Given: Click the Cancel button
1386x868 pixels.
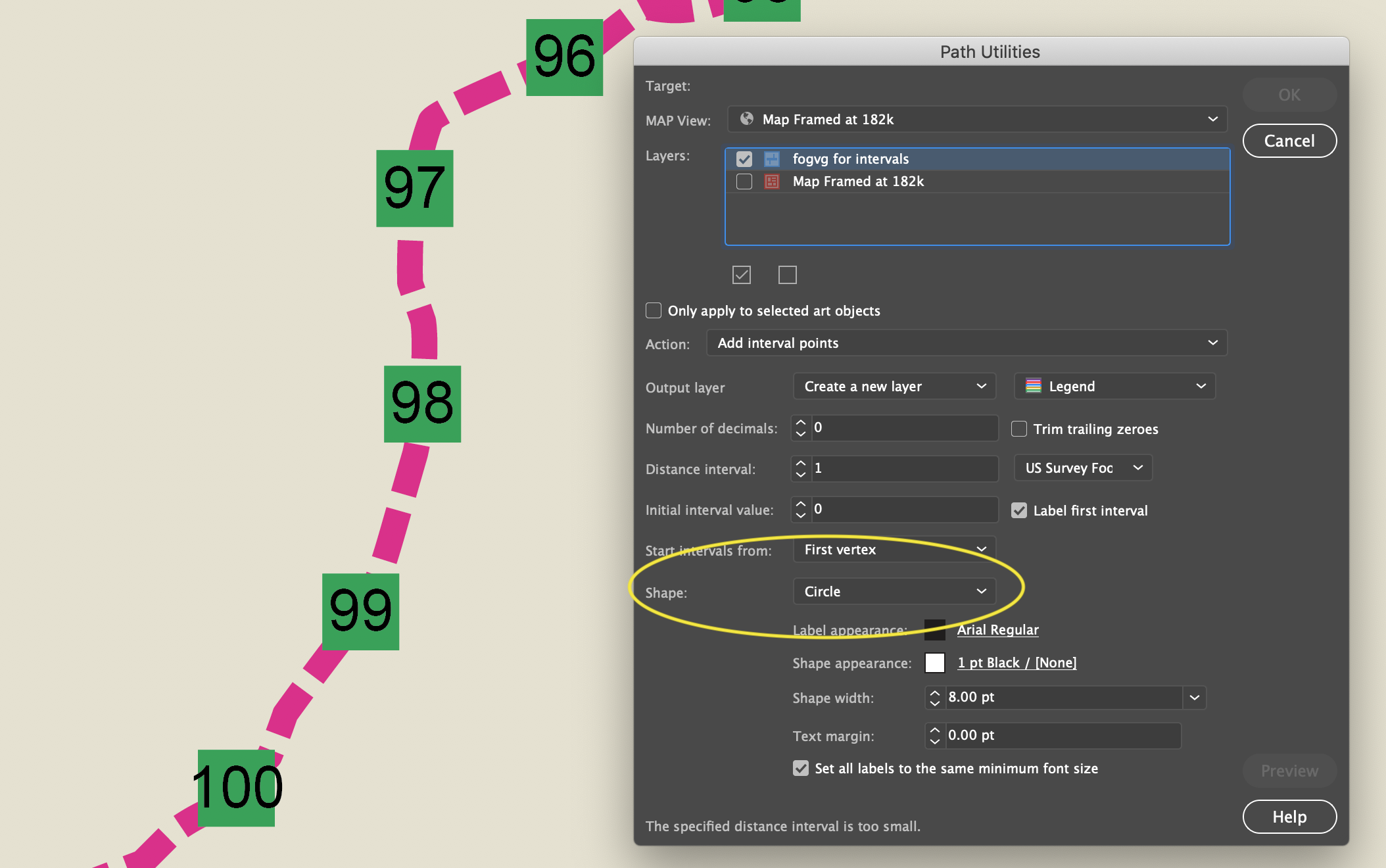Looking at the screenshot, I should [1289, 141].
